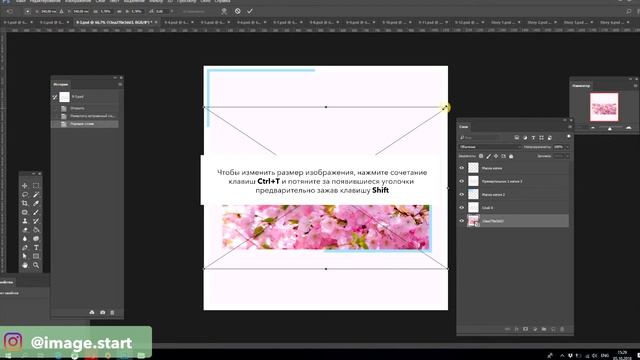640x360 pixels.
Task: Create new snapshot camera icon in History
Action: click(x=102, y=313)
